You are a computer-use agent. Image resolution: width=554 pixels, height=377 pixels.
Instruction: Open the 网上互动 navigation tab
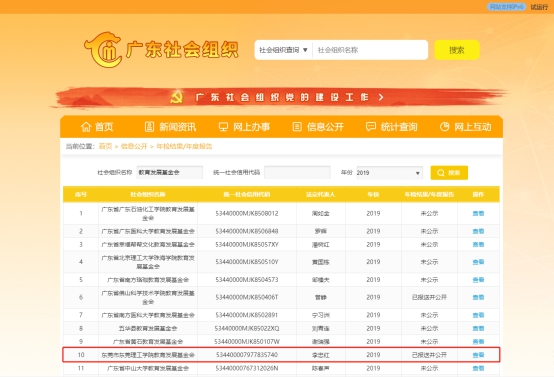[x=465, y=127]
